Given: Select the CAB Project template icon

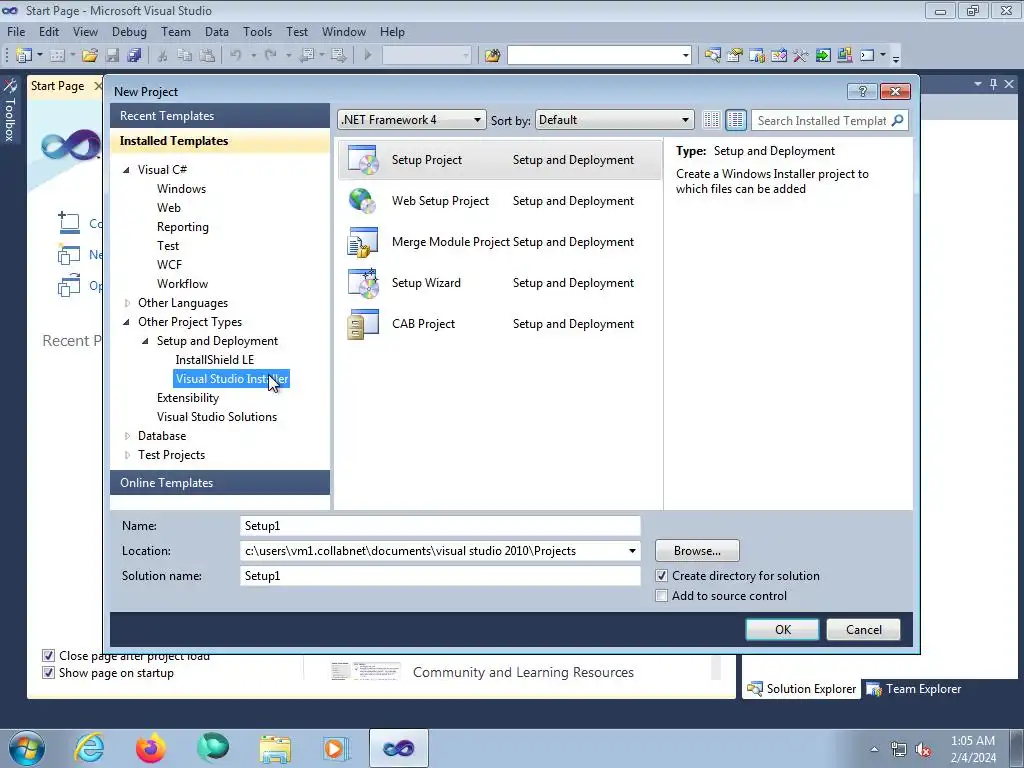Looking at the screenshot, I should pyautogui.click(x=363, y=325).
